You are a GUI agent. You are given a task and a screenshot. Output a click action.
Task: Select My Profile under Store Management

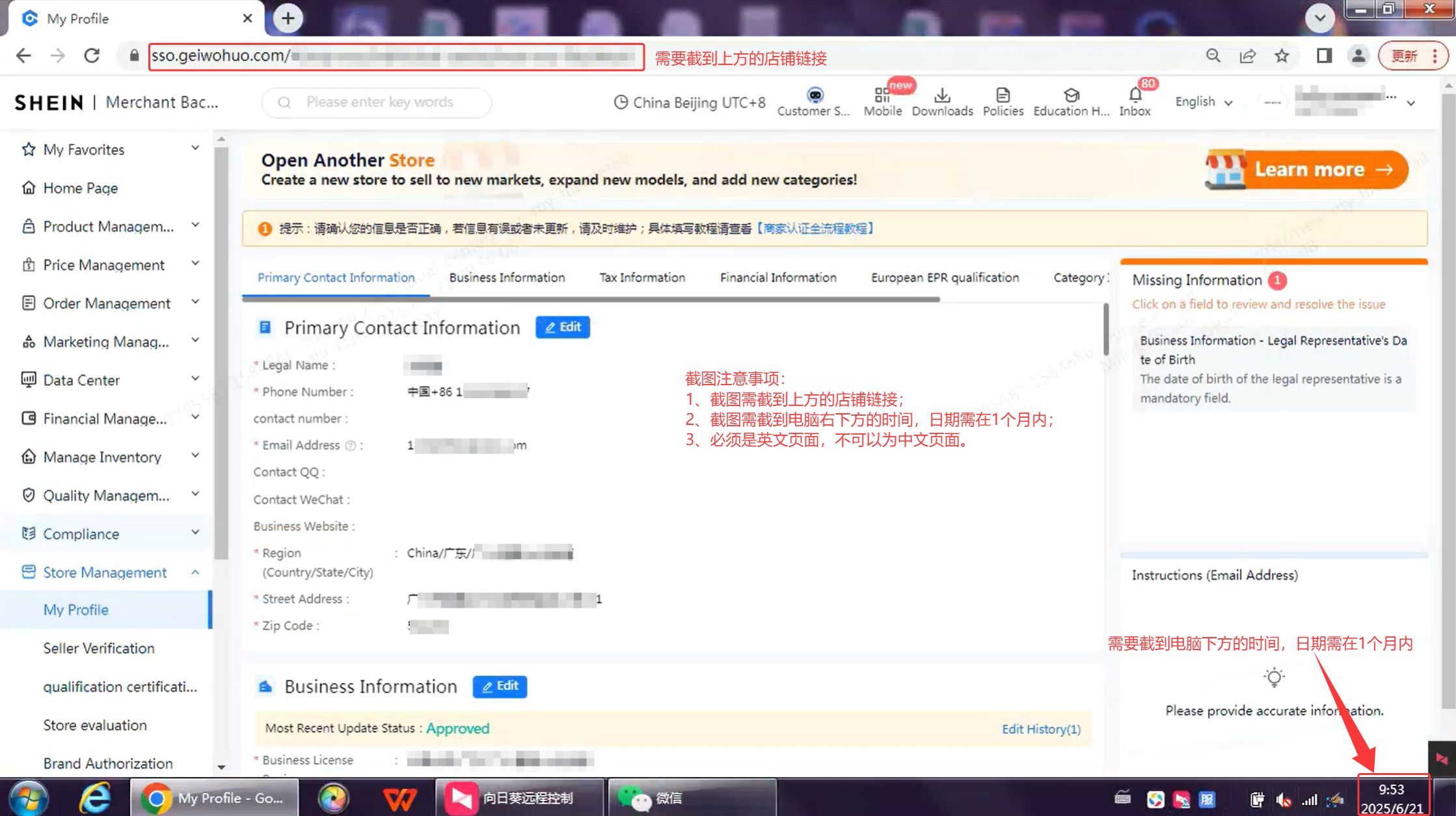76,610
